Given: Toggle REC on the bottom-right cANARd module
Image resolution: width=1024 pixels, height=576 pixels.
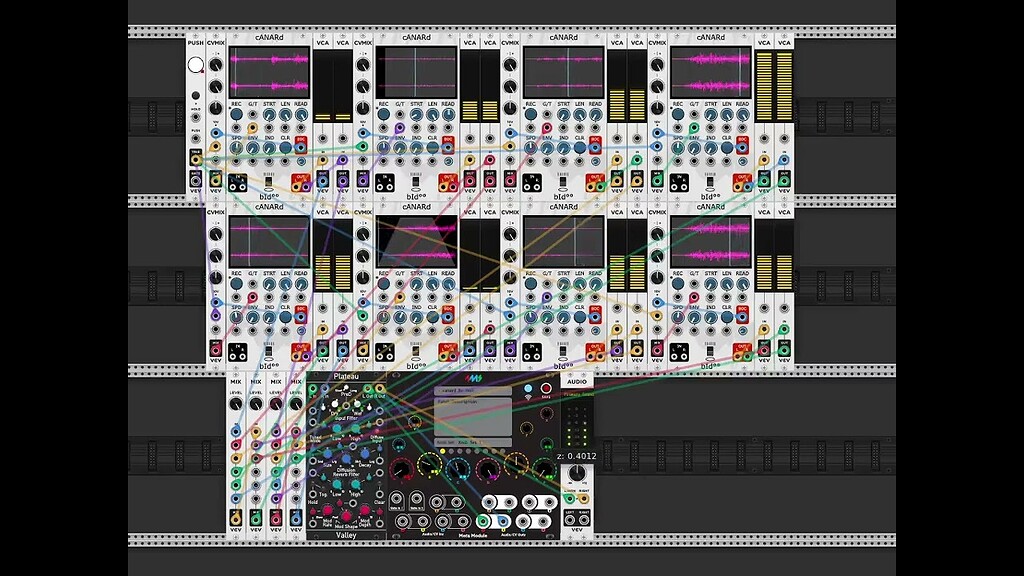Looking at the screenshot, I should point(678,284).
